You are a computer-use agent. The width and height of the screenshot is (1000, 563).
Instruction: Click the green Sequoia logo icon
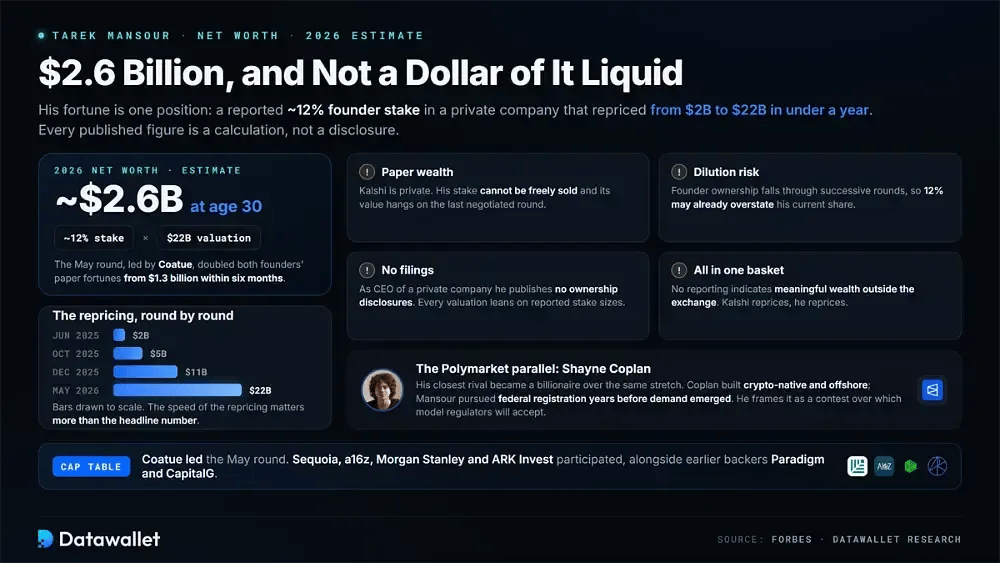911,466
